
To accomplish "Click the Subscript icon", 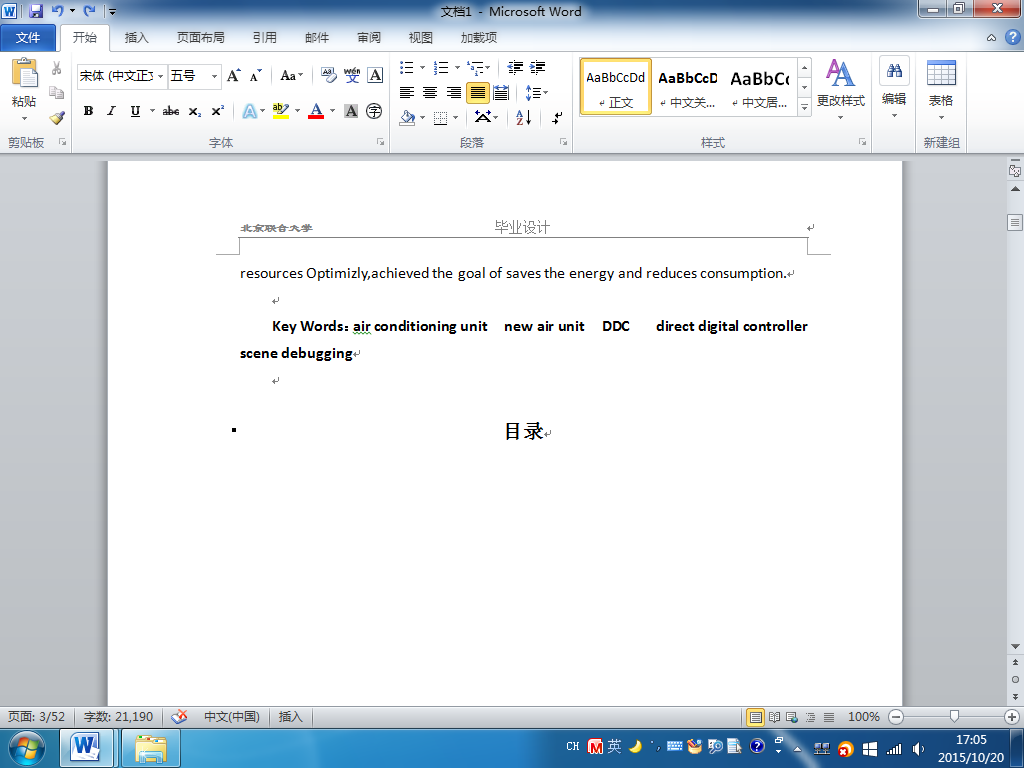I will pyautogui.click(x=195, y=112).
